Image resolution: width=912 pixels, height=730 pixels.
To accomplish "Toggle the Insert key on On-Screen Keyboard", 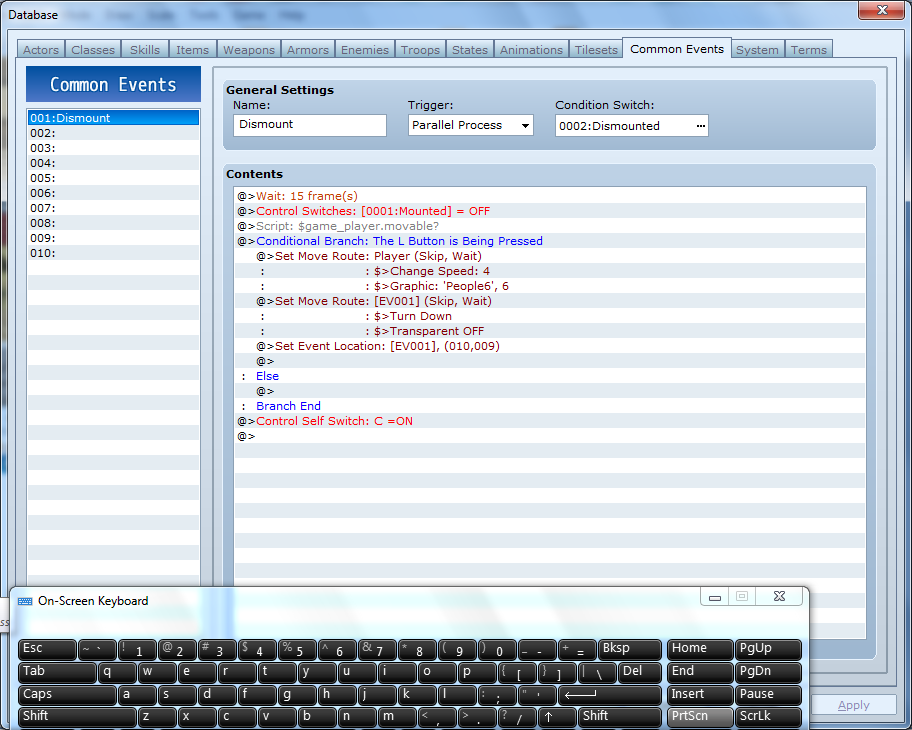I will [700, 695].
